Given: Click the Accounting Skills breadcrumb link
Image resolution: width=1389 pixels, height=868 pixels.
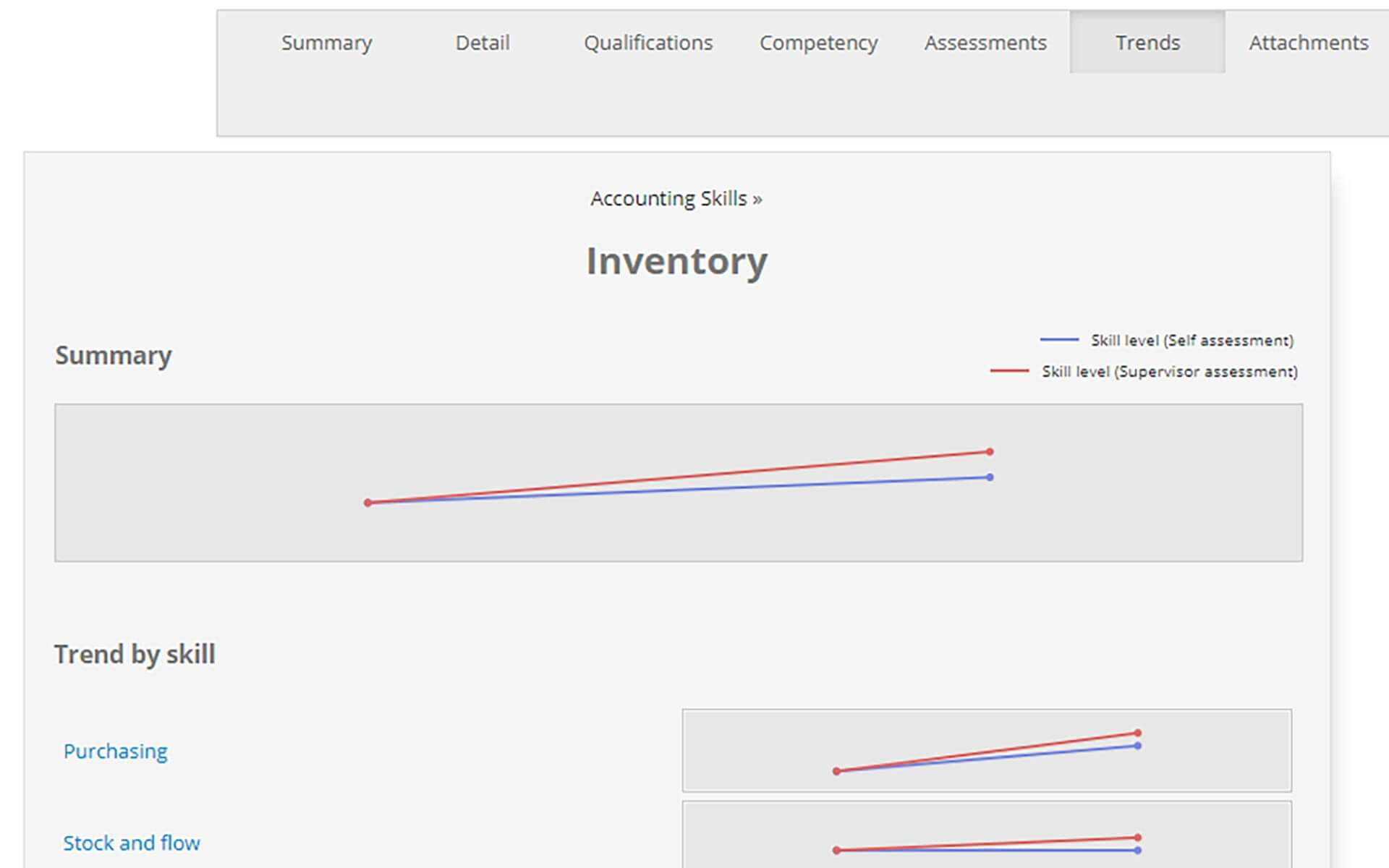Looking at the screenshot, I should pyautogui.click(x=668, y=198).
